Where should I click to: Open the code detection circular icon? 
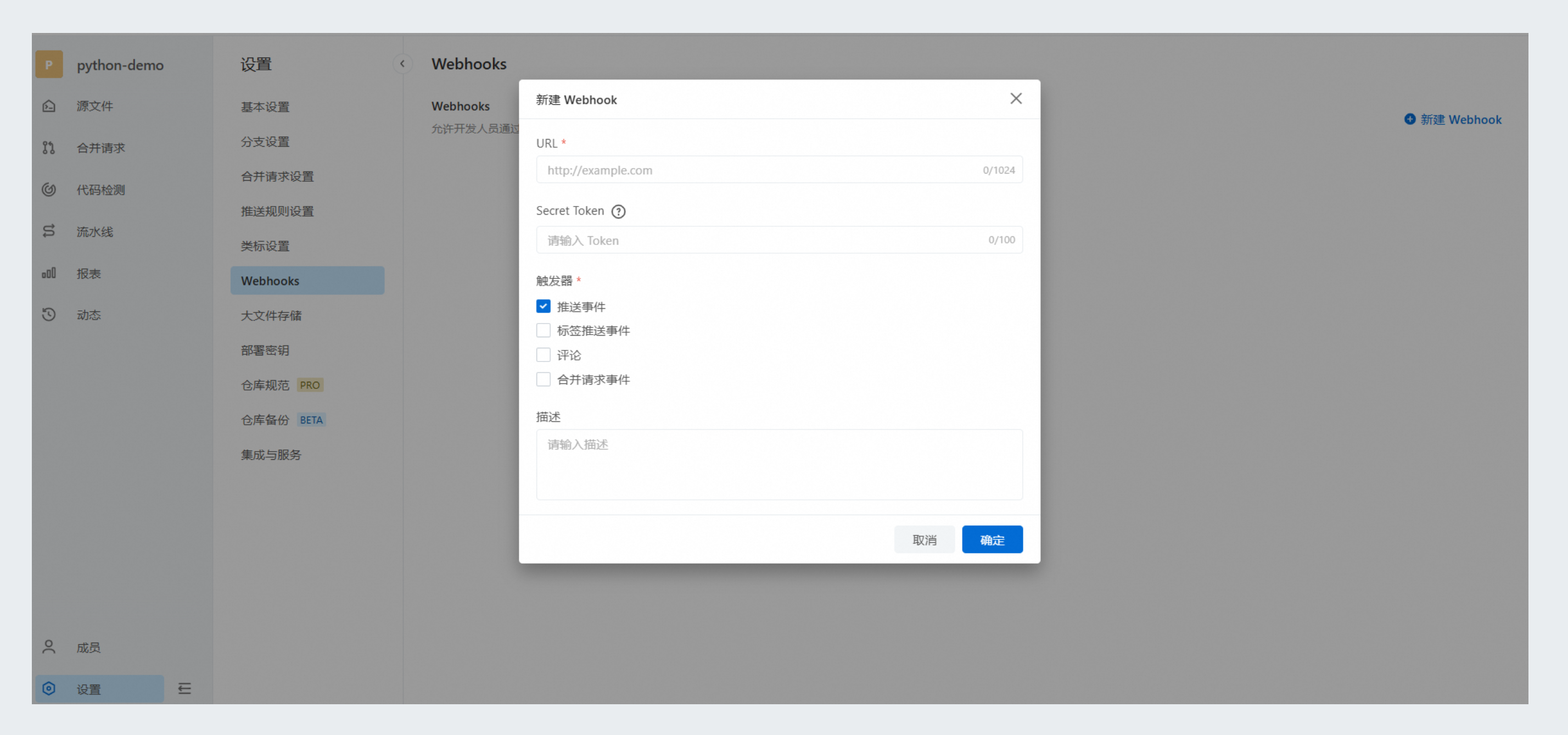click(49, 190)
